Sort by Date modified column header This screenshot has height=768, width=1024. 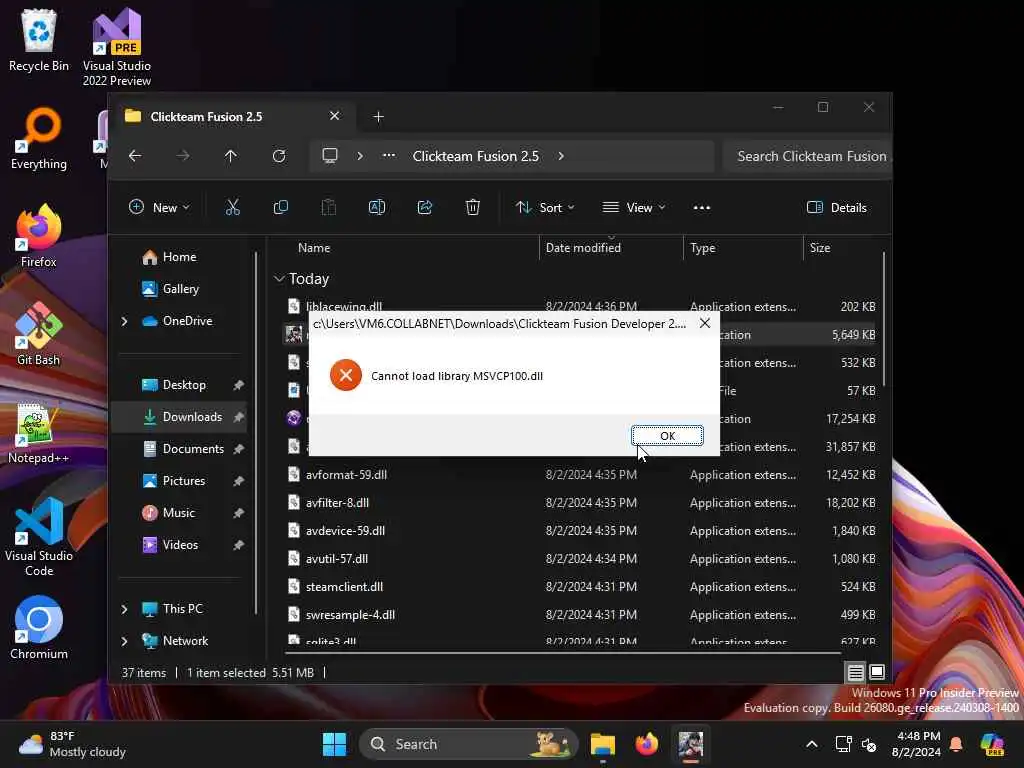click(x=583, y=248)
